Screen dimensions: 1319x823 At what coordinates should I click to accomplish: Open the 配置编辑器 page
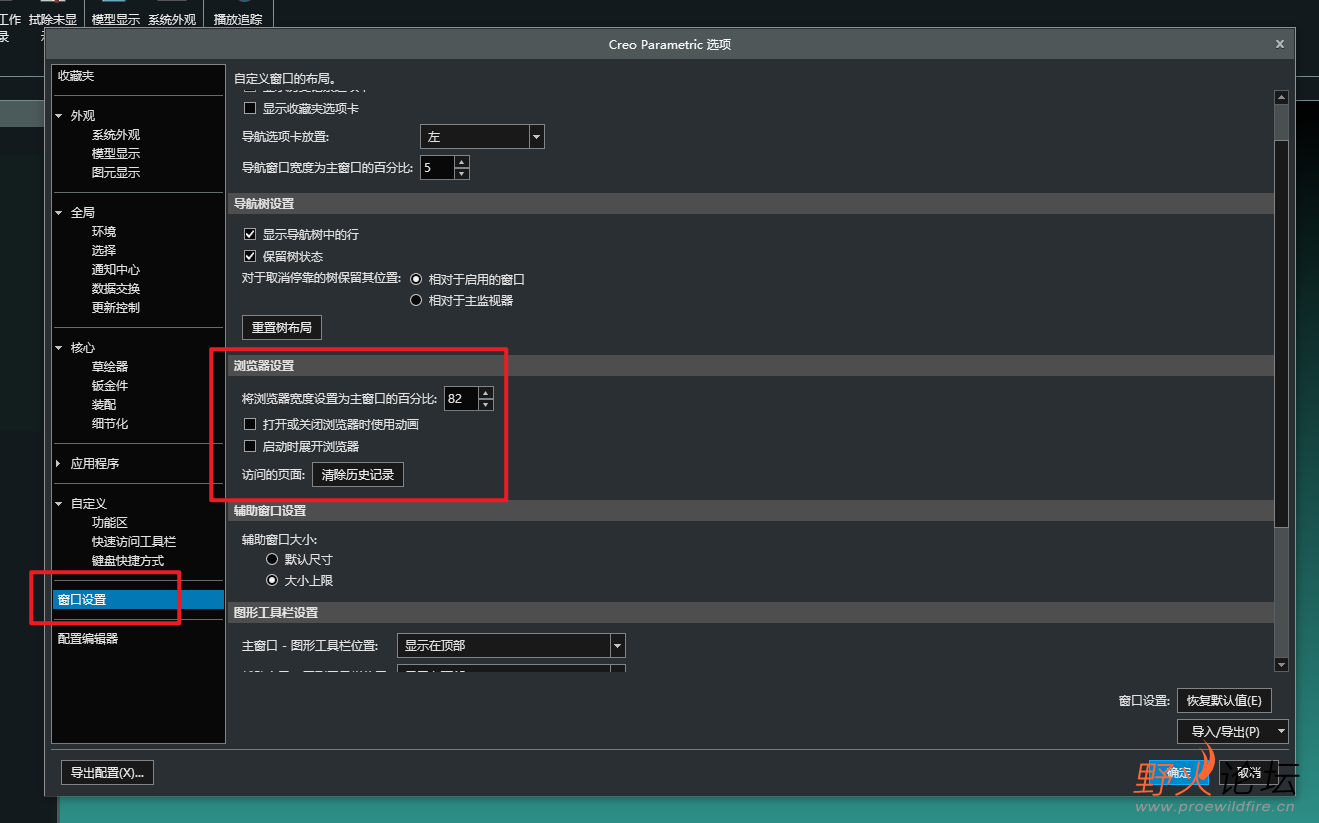coord(88,638)
